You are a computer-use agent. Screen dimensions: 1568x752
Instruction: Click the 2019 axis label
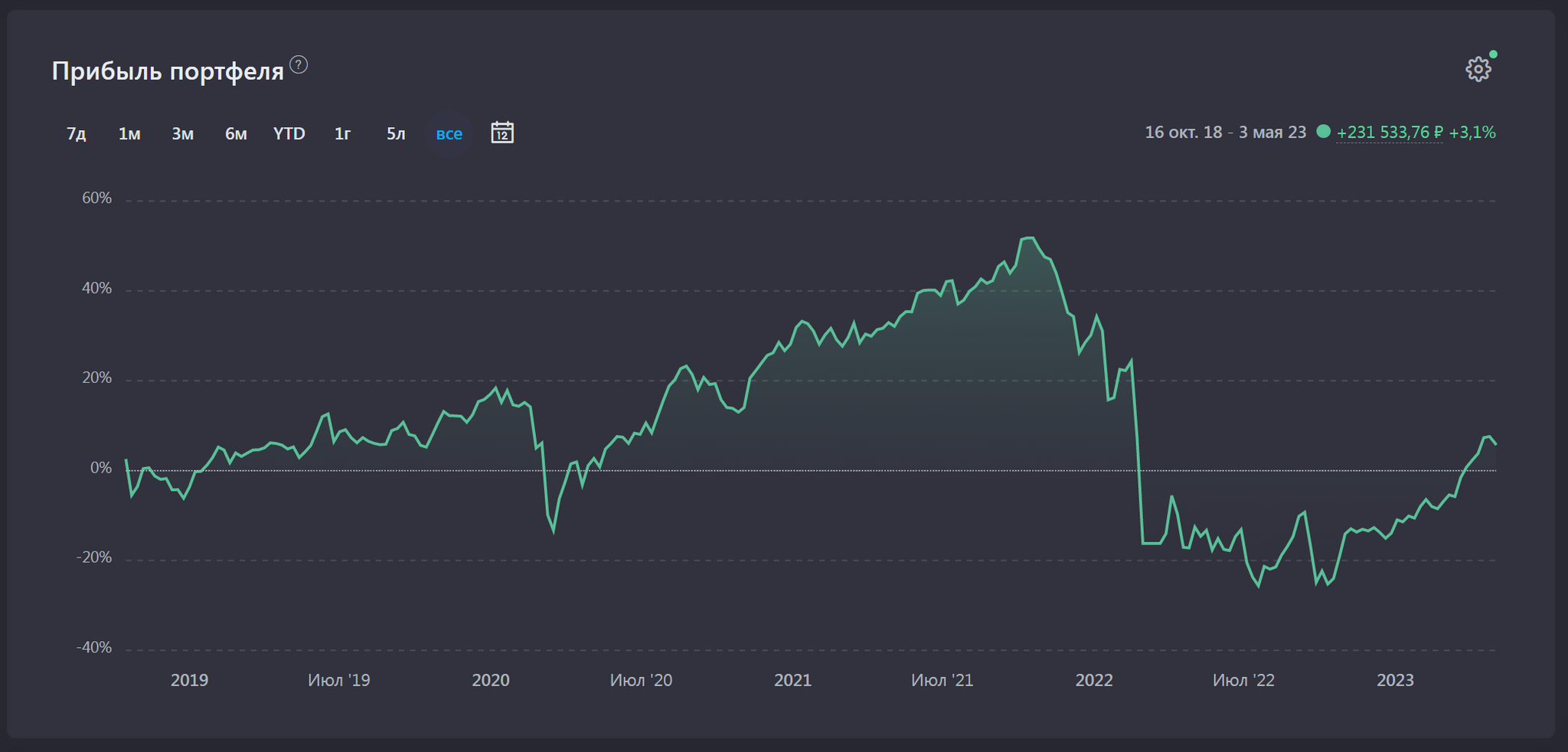coord(189,680)
